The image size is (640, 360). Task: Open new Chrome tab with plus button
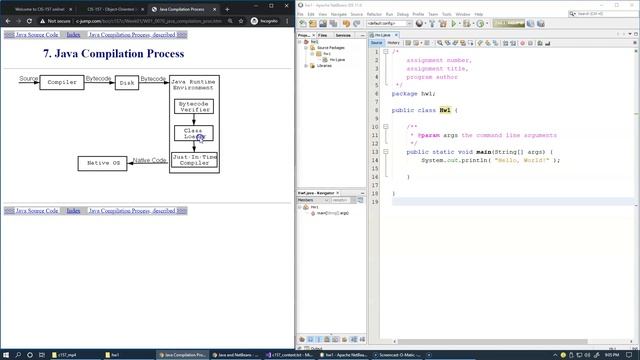coord(227,9)
